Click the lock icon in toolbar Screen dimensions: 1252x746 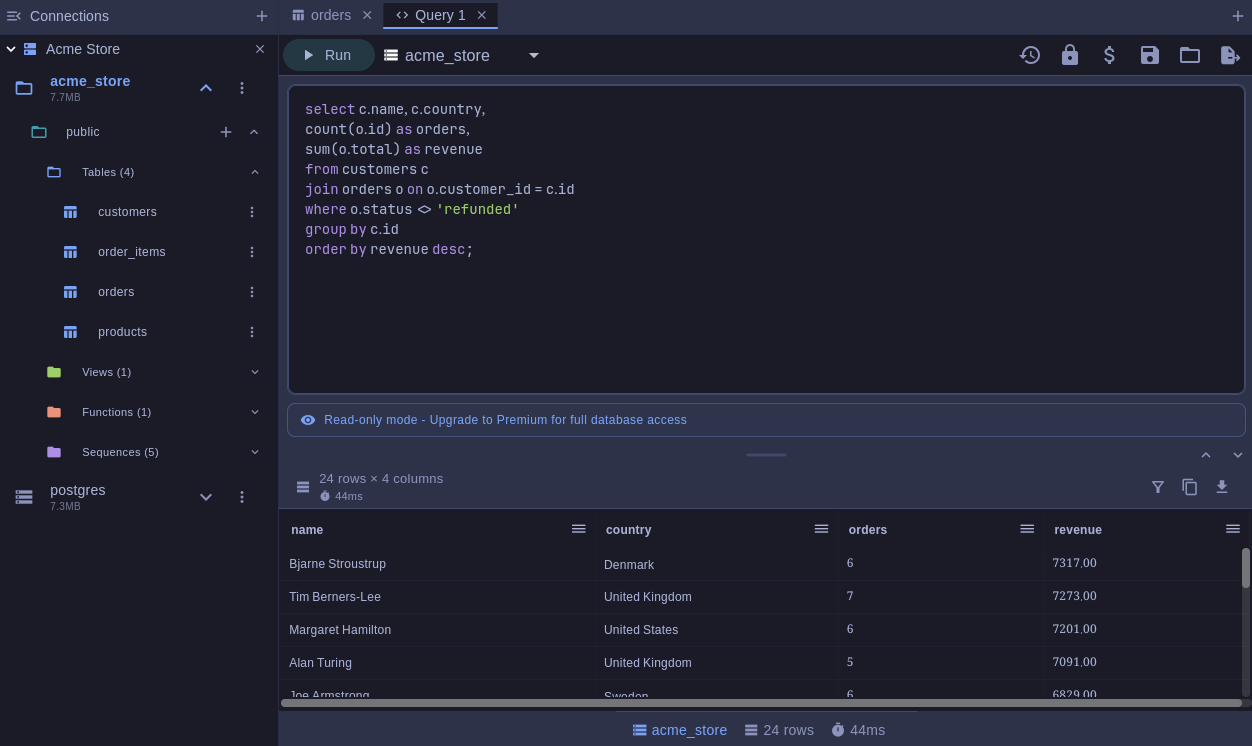pyautogui.click(x=1070, y=55)
